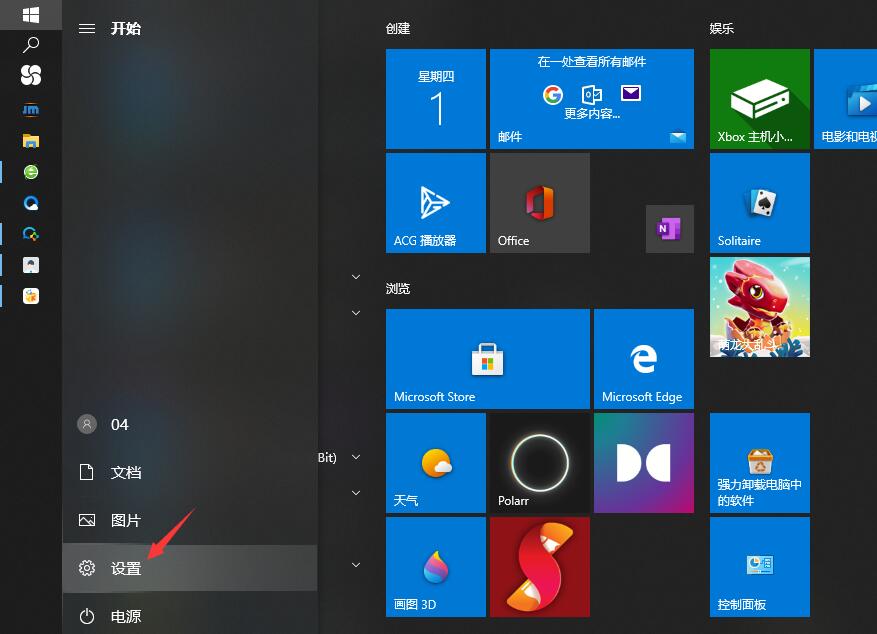Open the 天气 (Weather) tile
Screen dimensions: 877x634
tap(436, 463)
